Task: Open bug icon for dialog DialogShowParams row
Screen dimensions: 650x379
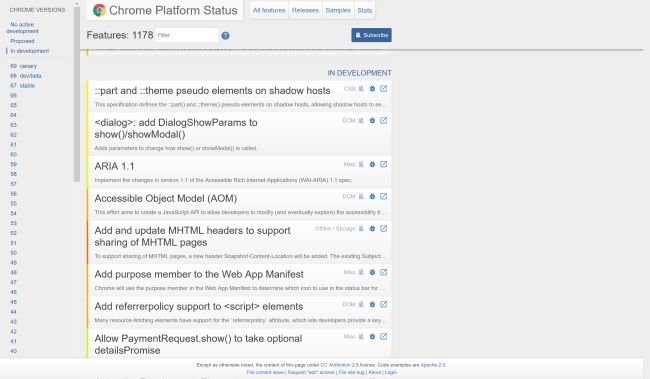Action: point(372,121)
